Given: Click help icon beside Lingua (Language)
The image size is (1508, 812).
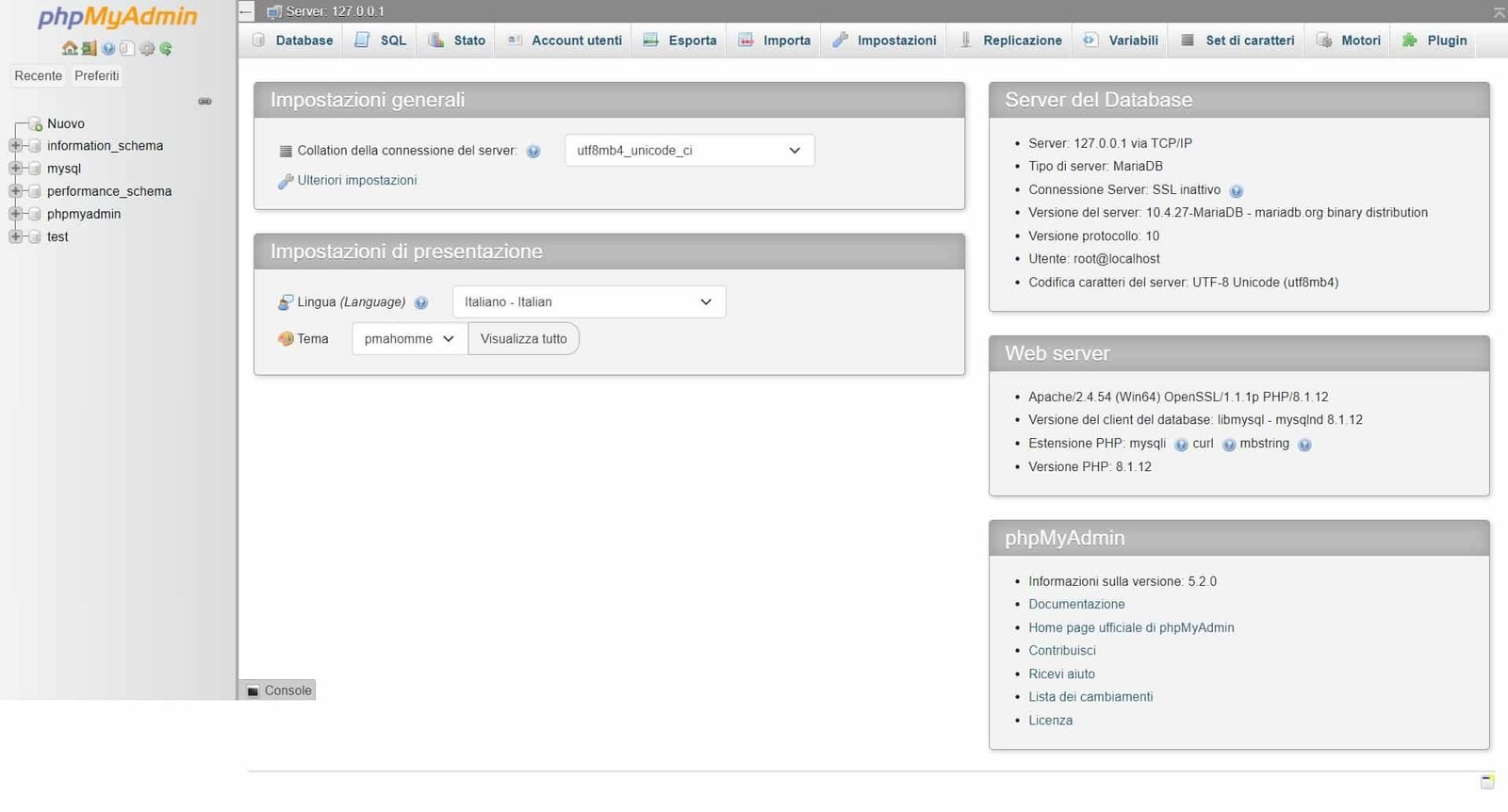Looking at the screenshot, I should click(x=421, y=303).
